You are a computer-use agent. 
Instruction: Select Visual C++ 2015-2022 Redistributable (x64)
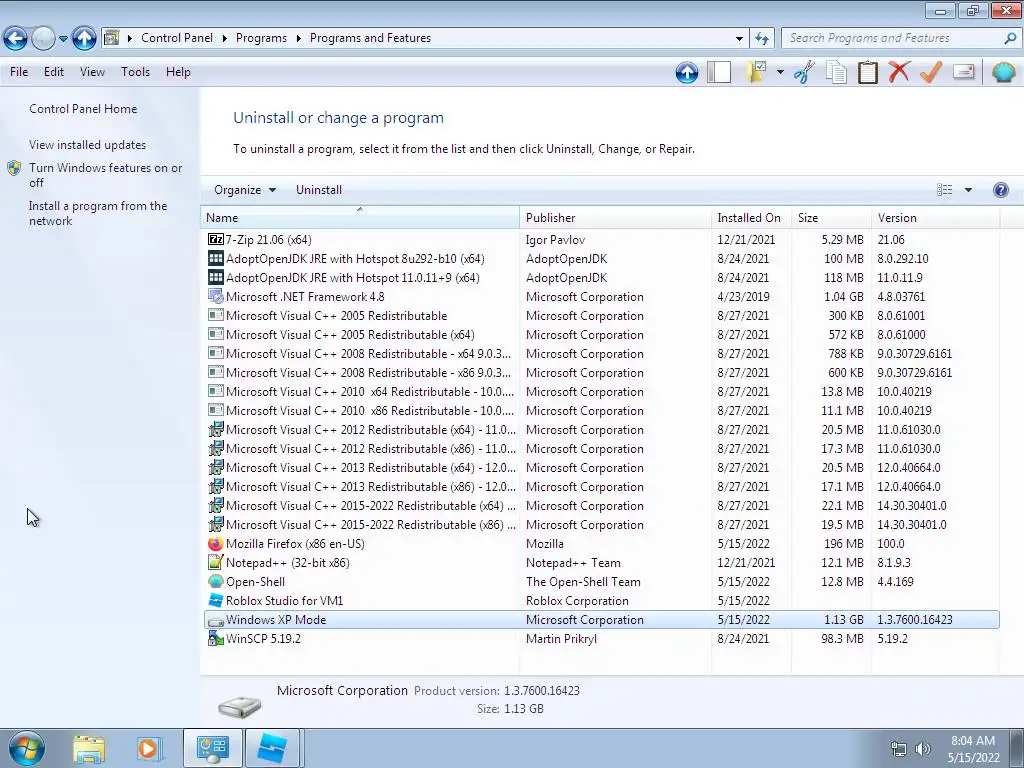601,505
